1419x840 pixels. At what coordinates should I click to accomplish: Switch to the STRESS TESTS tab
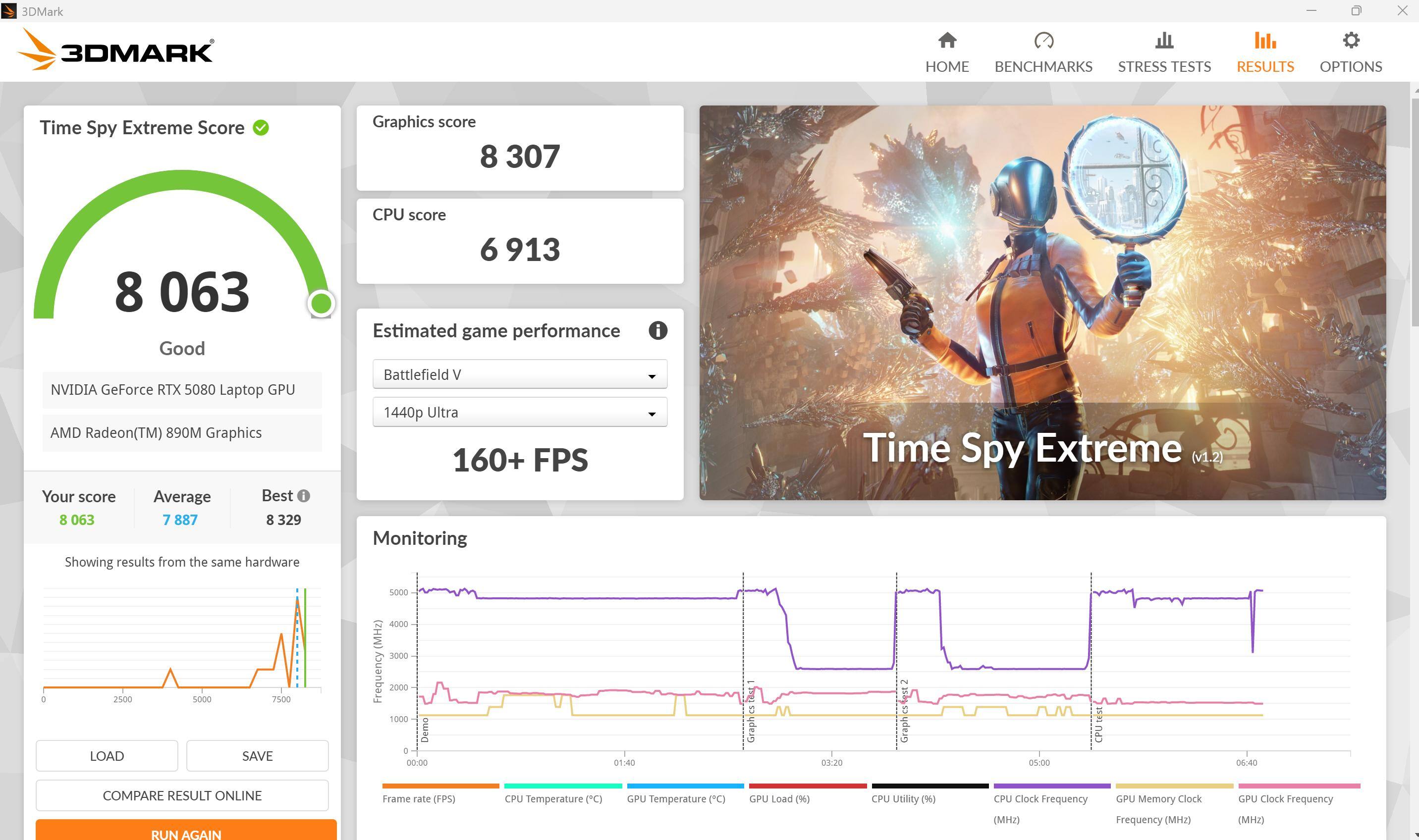click(x=1164, y=67)
